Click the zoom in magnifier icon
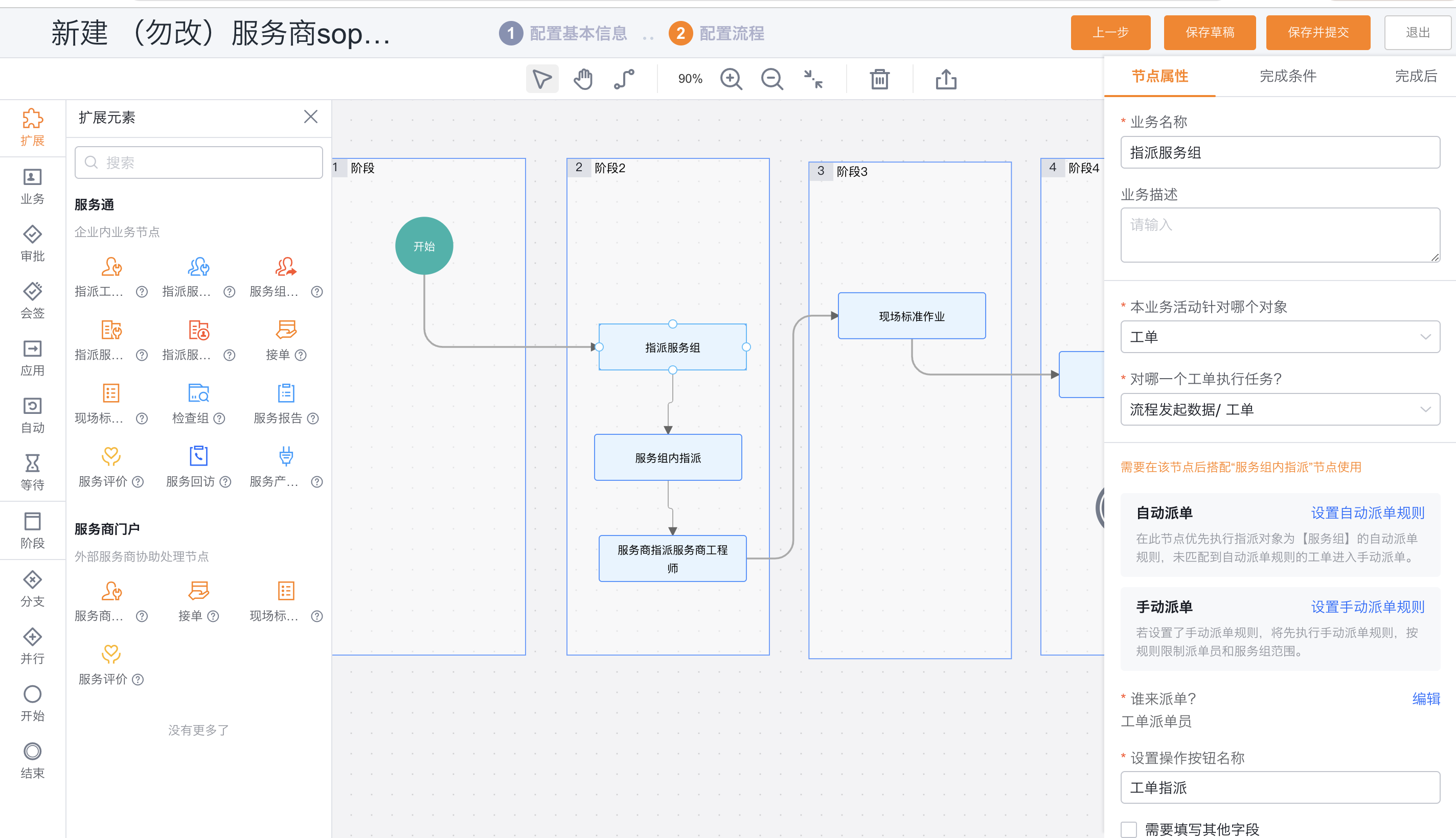The width and height of the screenshot is (1456, 838). coord(731,79)
